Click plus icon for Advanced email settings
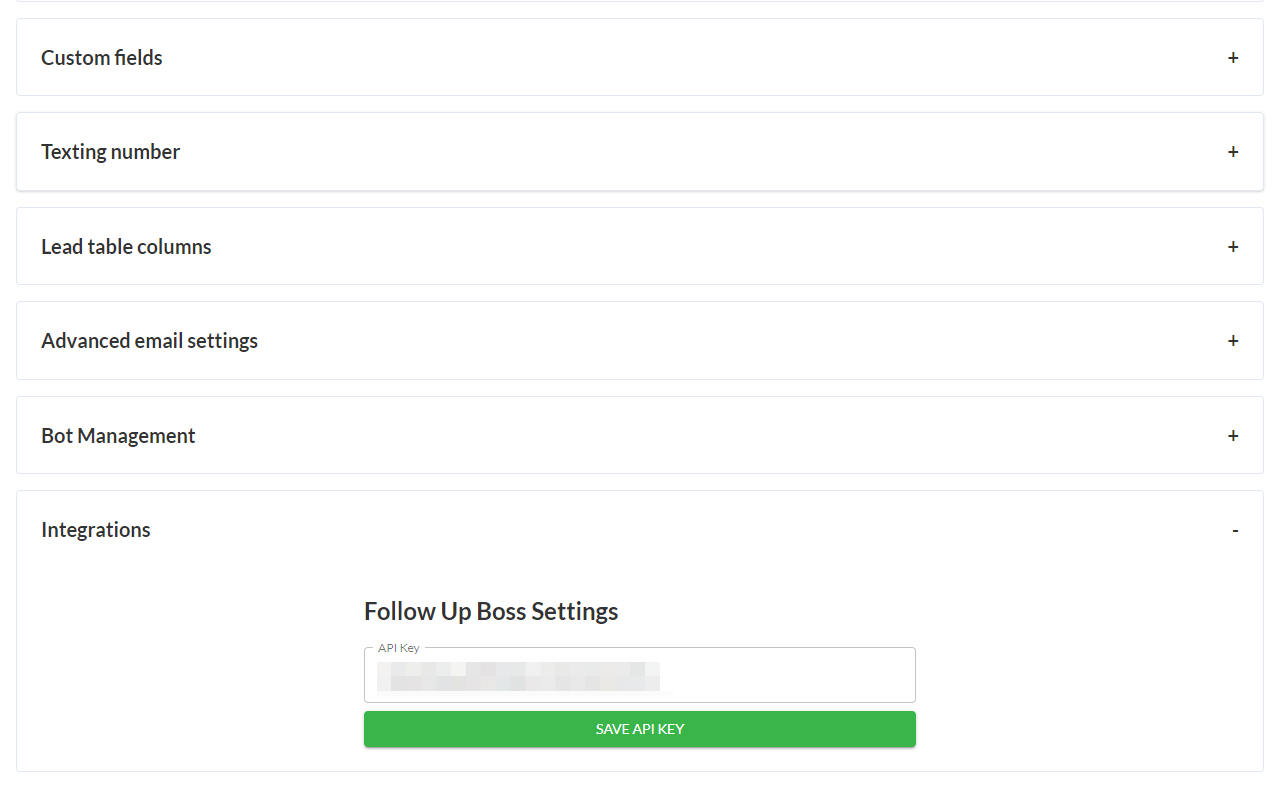 pyautogui.click(x=1233, y=341)
